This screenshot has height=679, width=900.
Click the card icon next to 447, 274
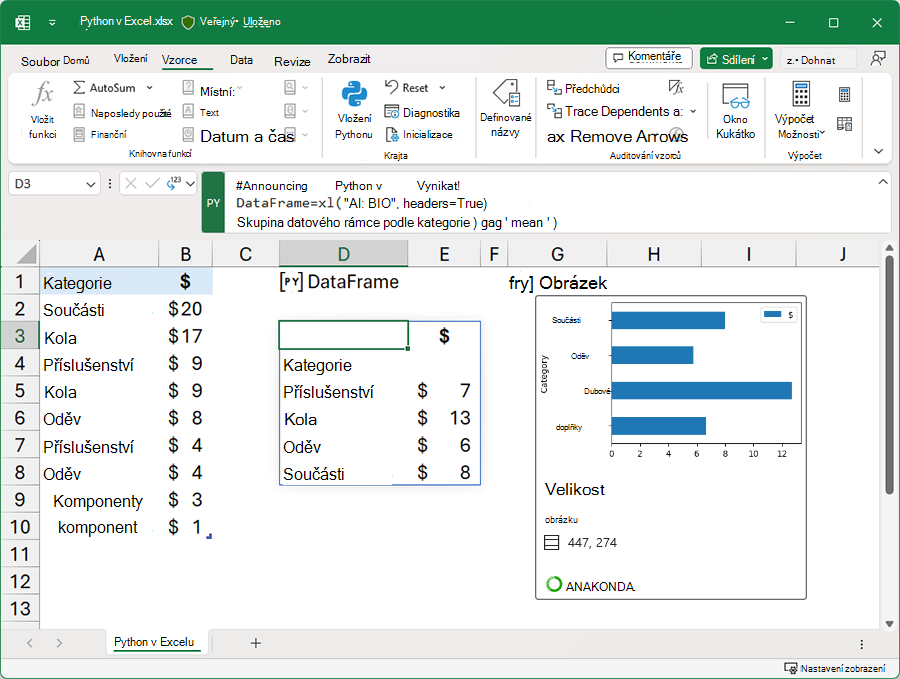point(551,542)
